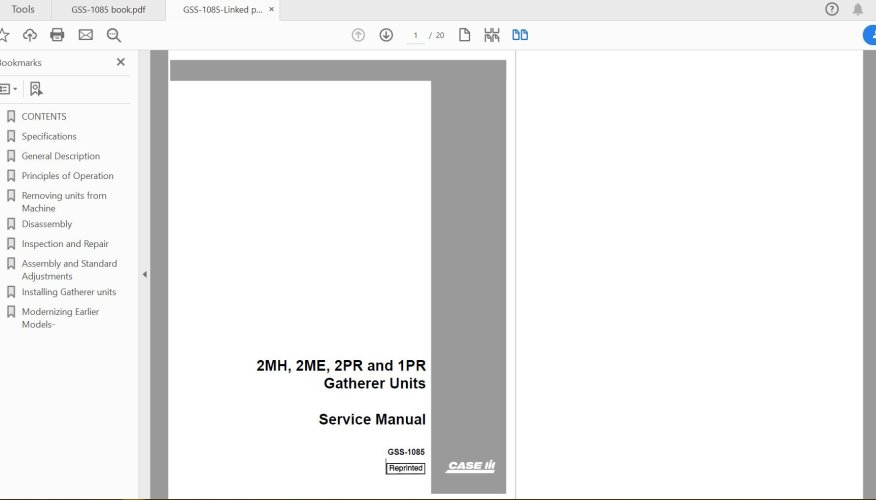
Task: Open the find text magnifier tool
Action: [x=114, y=35]
